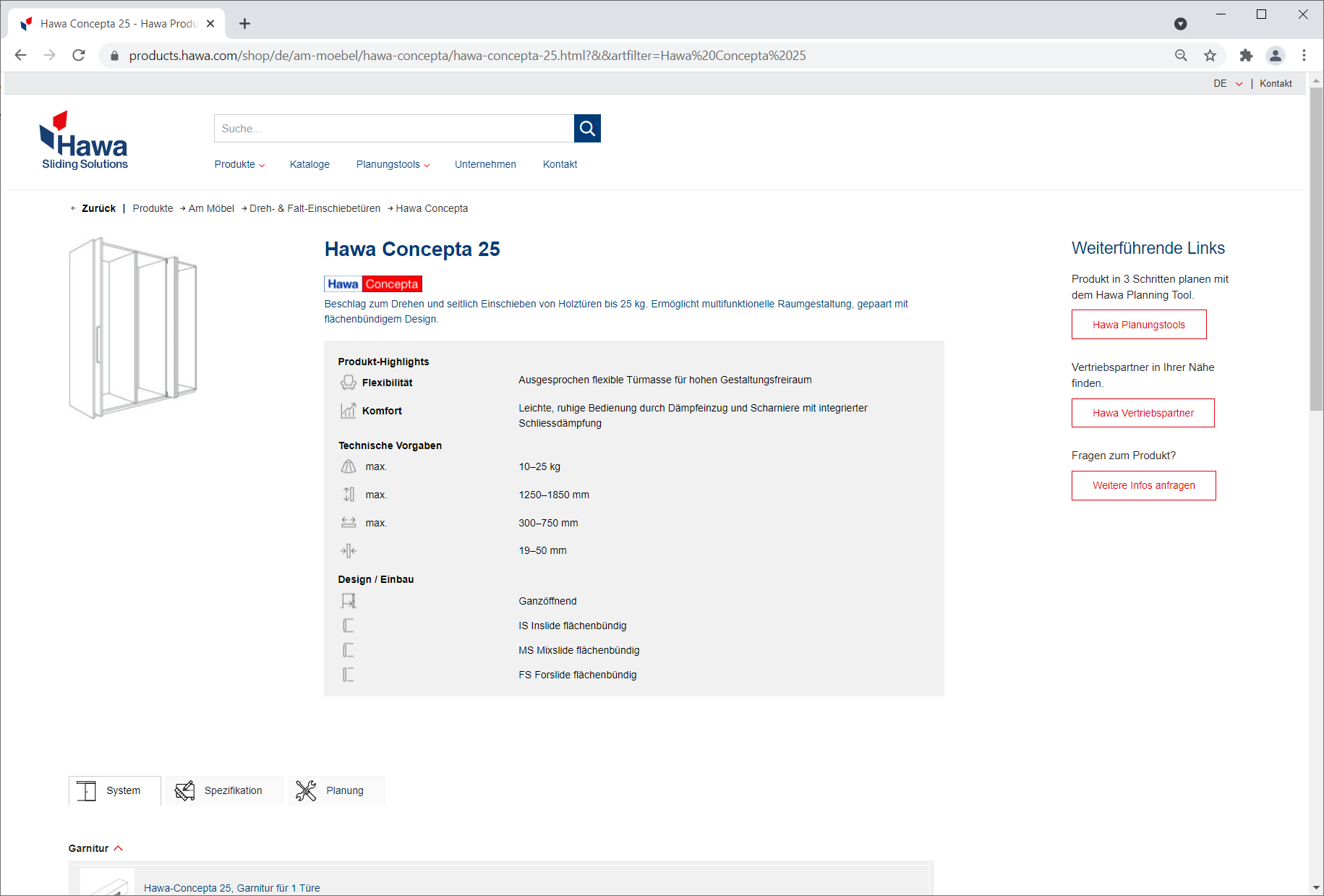The height and width of the screenshot is (896, 1324).
Task: Open Chrome's three-dot menu
Action: tap(1304, 55)
